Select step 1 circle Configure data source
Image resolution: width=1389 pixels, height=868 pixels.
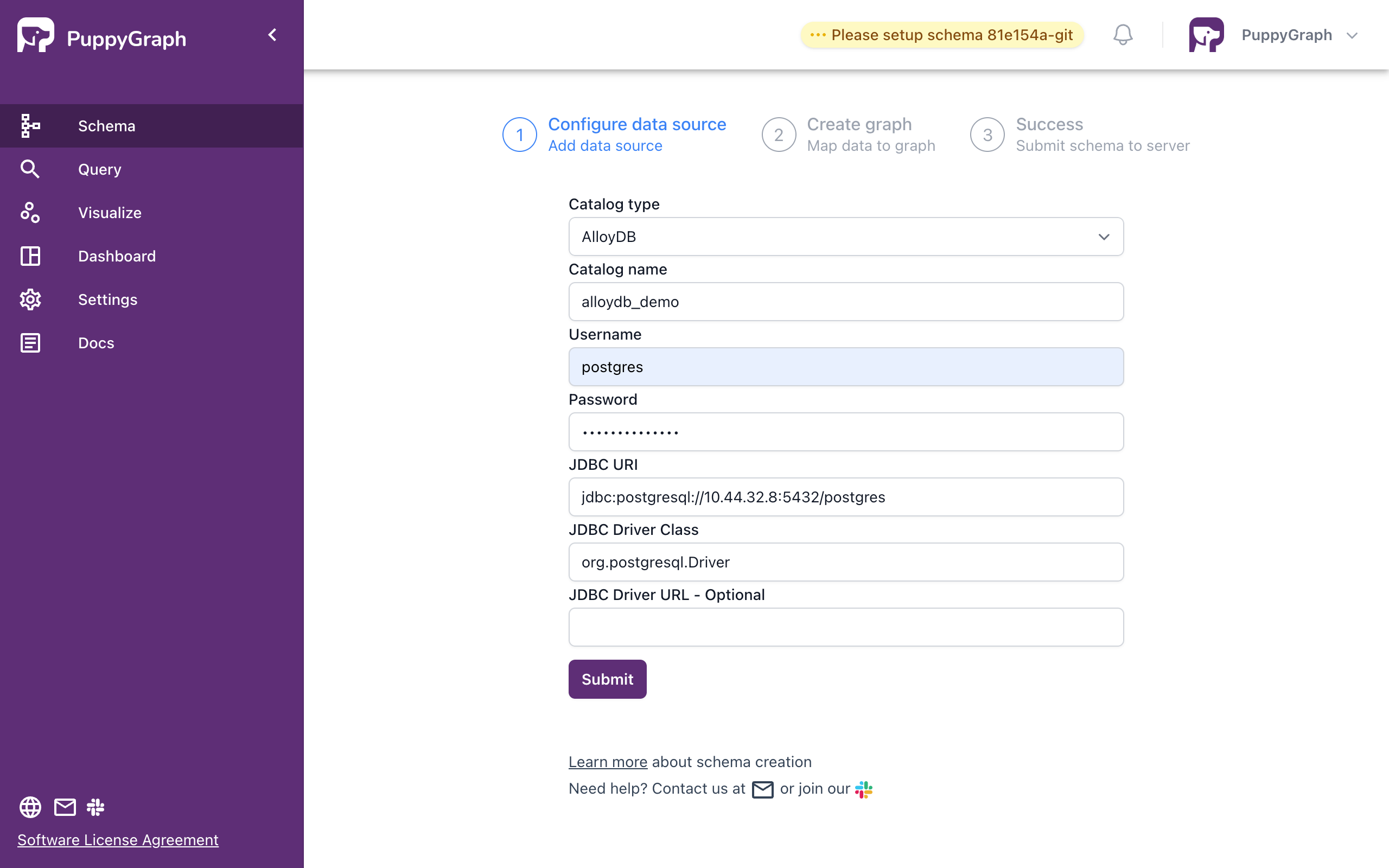tap(519, 135)
